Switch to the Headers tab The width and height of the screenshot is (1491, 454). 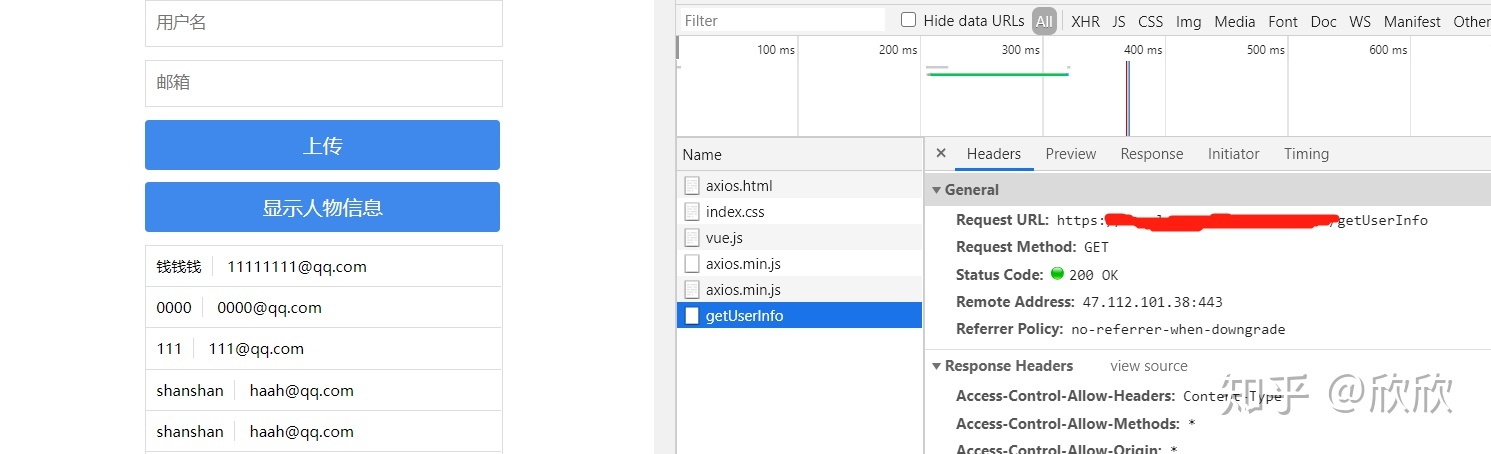(x=994, y=154)
